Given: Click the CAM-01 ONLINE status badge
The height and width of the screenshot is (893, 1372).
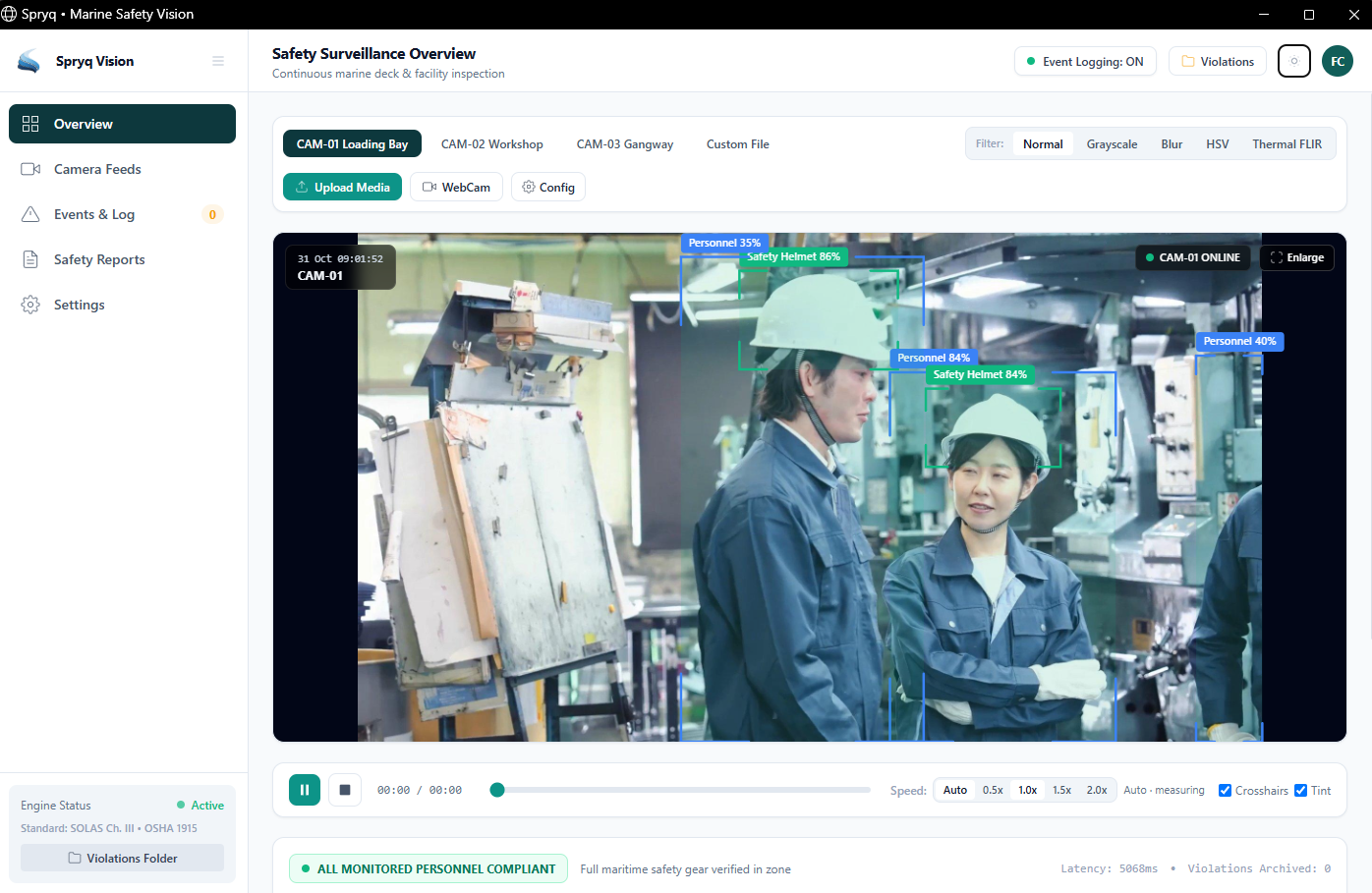Looking at the screenshot, I should coord(1193,257).
